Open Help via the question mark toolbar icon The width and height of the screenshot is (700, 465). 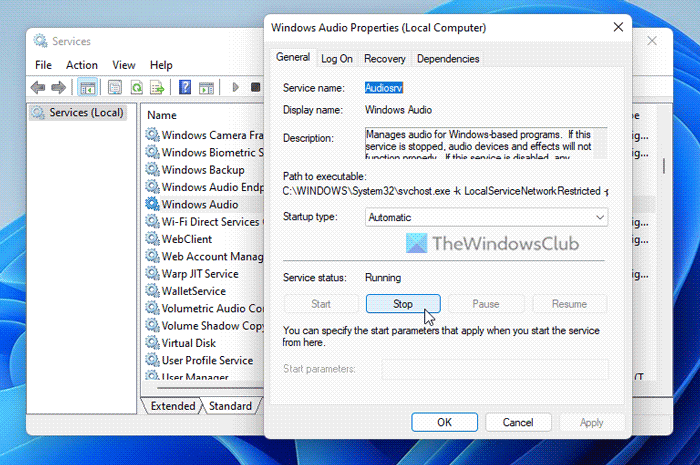point(185,87)
